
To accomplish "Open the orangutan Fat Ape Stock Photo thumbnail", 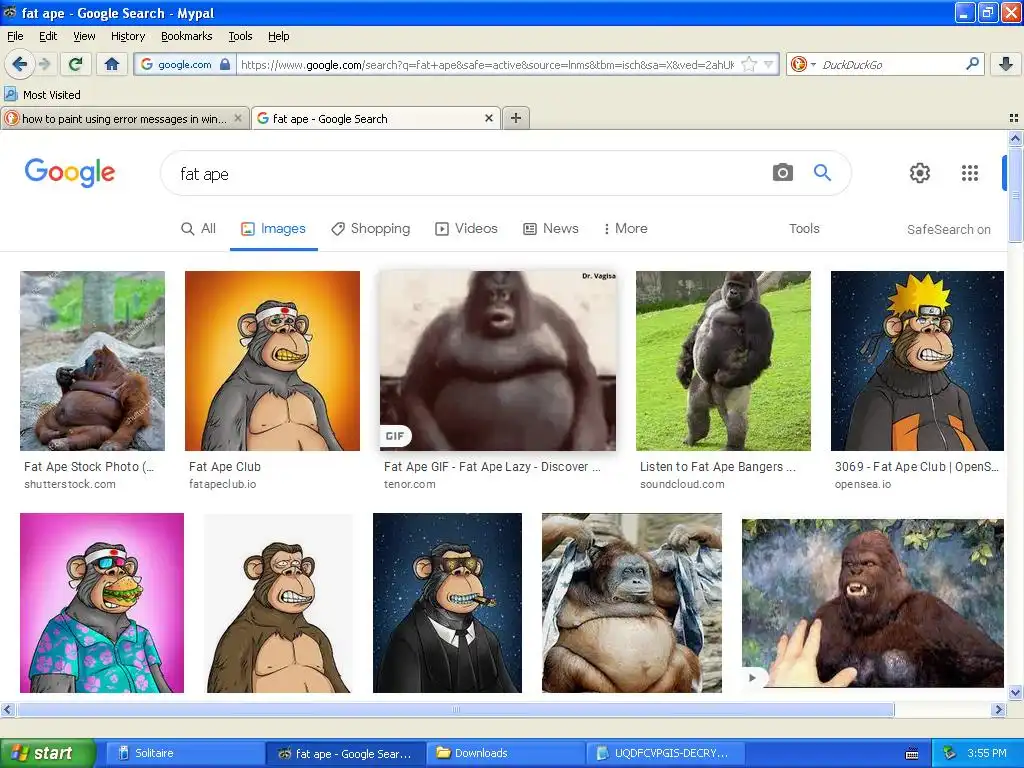I will tap(92, 360).
